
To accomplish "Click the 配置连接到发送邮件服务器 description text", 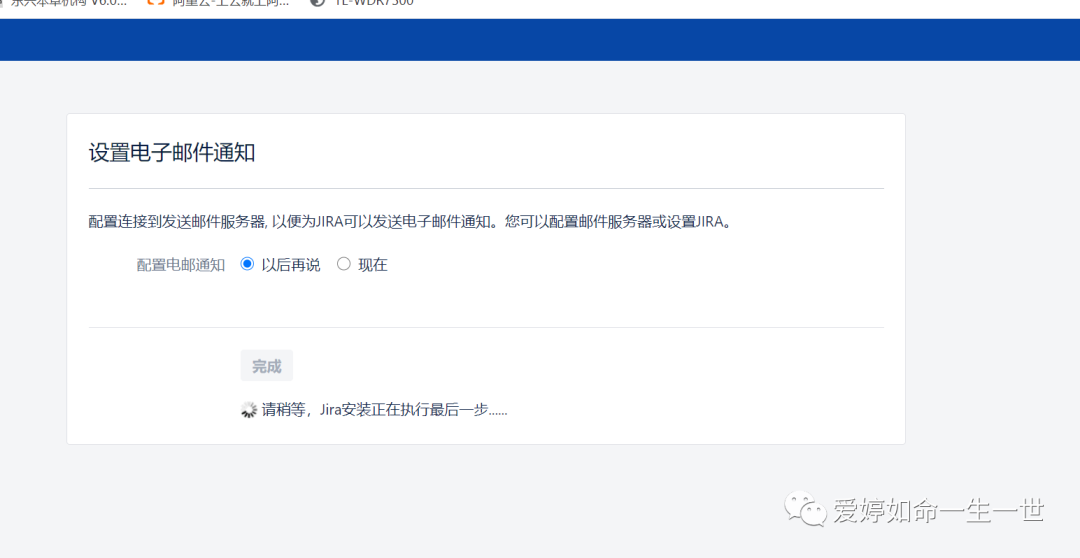I will click(x=409, y=223).
